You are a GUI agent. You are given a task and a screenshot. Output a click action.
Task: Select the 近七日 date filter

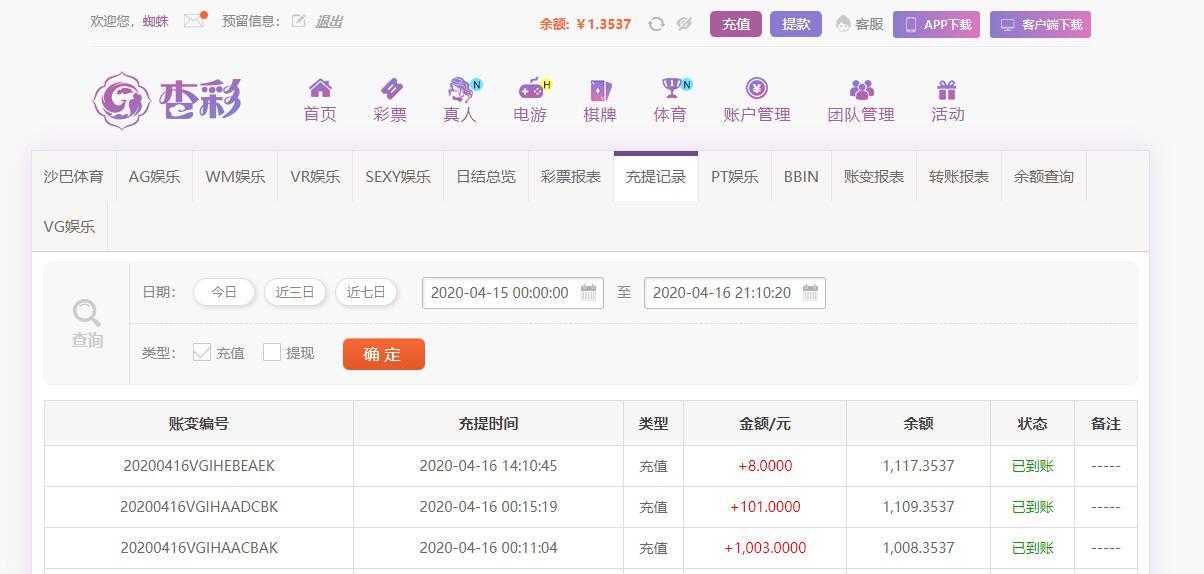[x=366, y=292]
